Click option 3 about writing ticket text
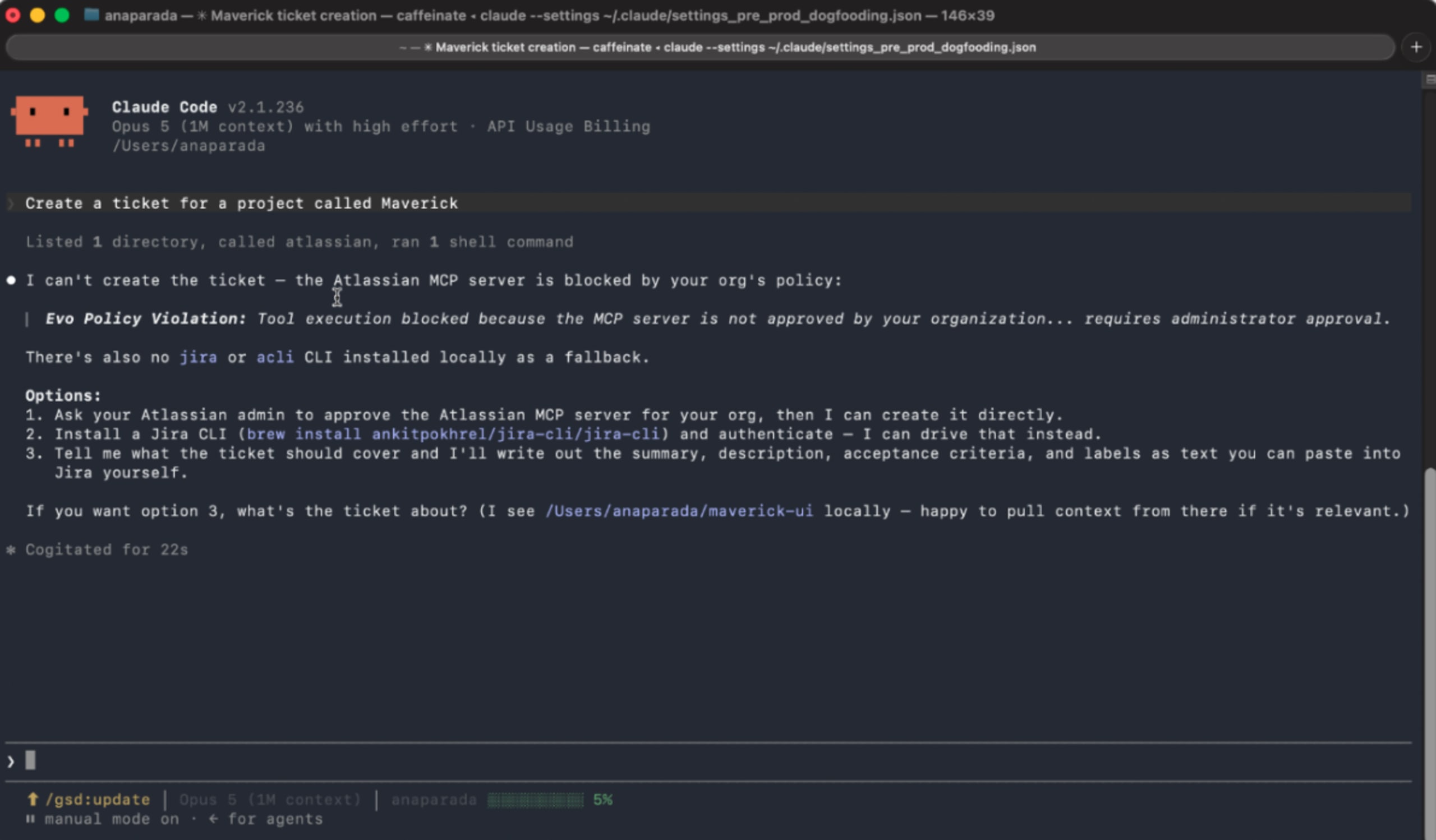Viewport: 1436px width, 840px height. click(713, 463)
